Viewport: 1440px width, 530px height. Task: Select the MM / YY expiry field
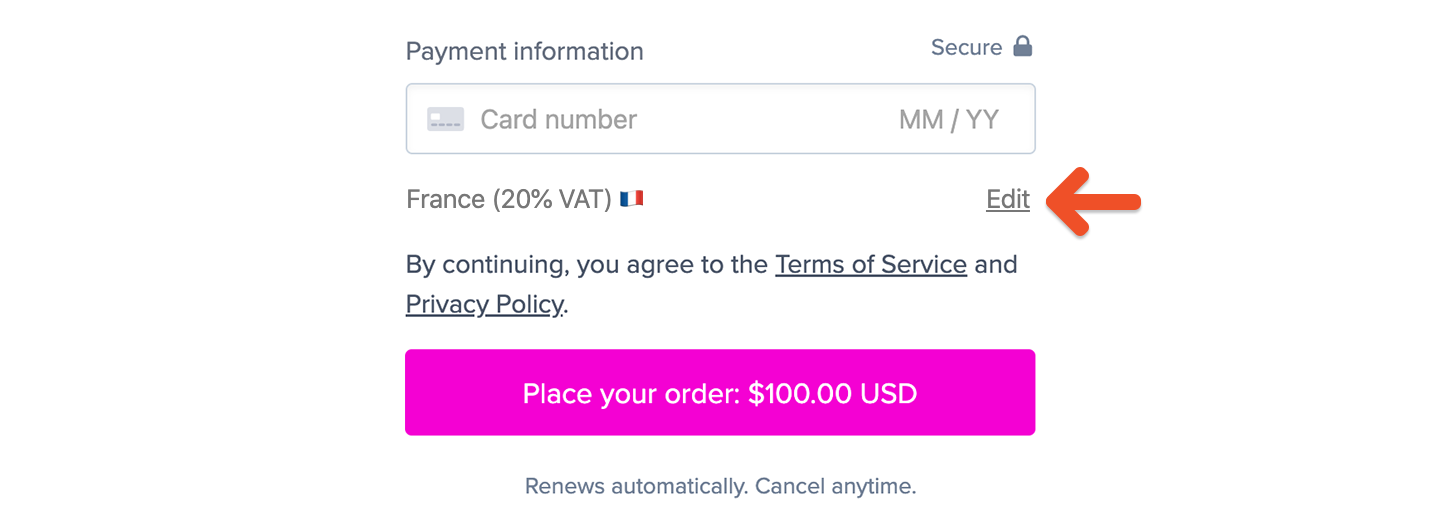click(948, 120)
